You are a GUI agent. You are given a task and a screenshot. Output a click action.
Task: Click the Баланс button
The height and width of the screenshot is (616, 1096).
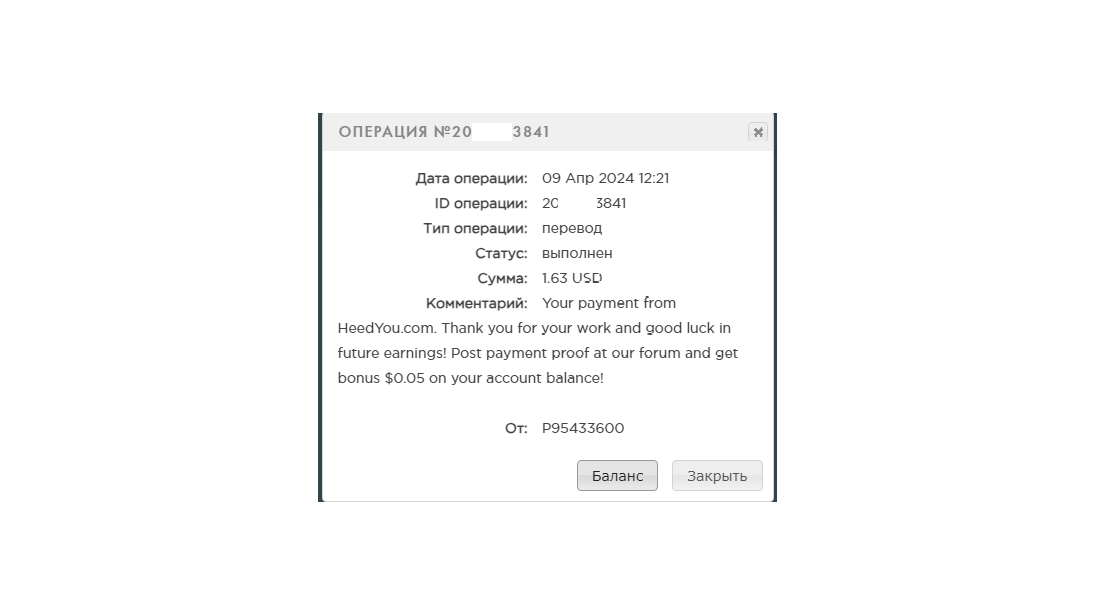pyautogui.click(x=617, y=475)
